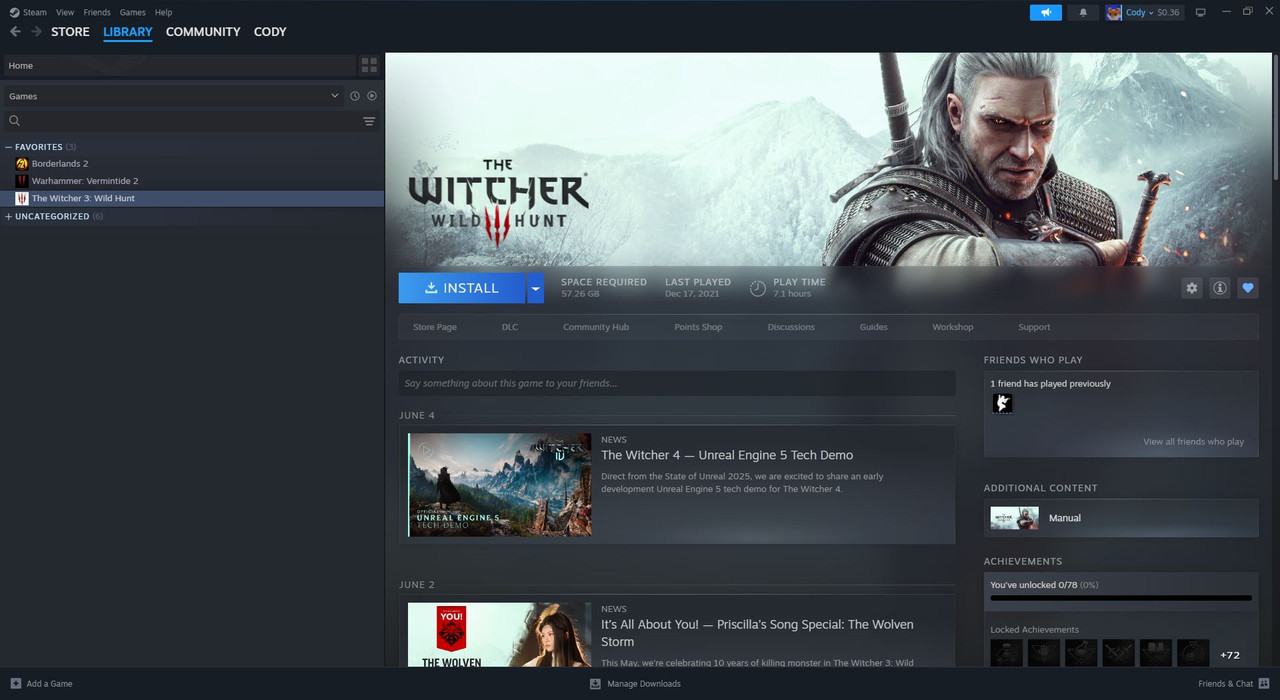The height and width of the screenshot is (700, 1280).
Task: Toggle ready-to-play filter icon
Action: (x=372, y=96)
